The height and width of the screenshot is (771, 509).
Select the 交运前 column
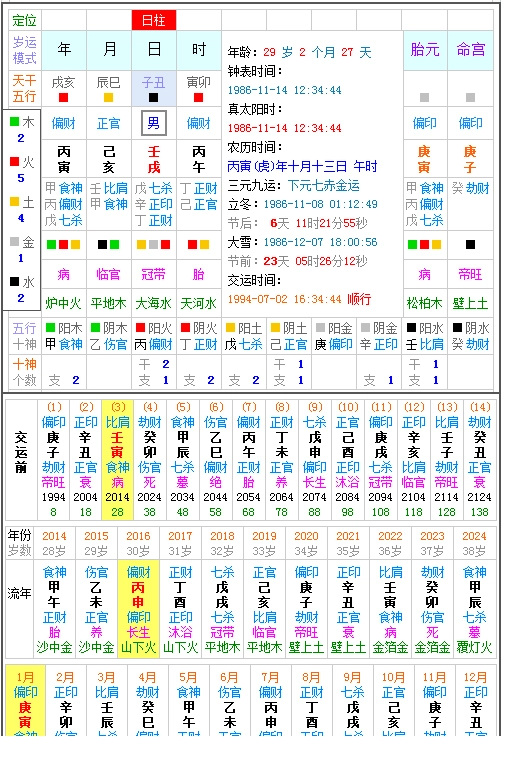pos(21,459)
